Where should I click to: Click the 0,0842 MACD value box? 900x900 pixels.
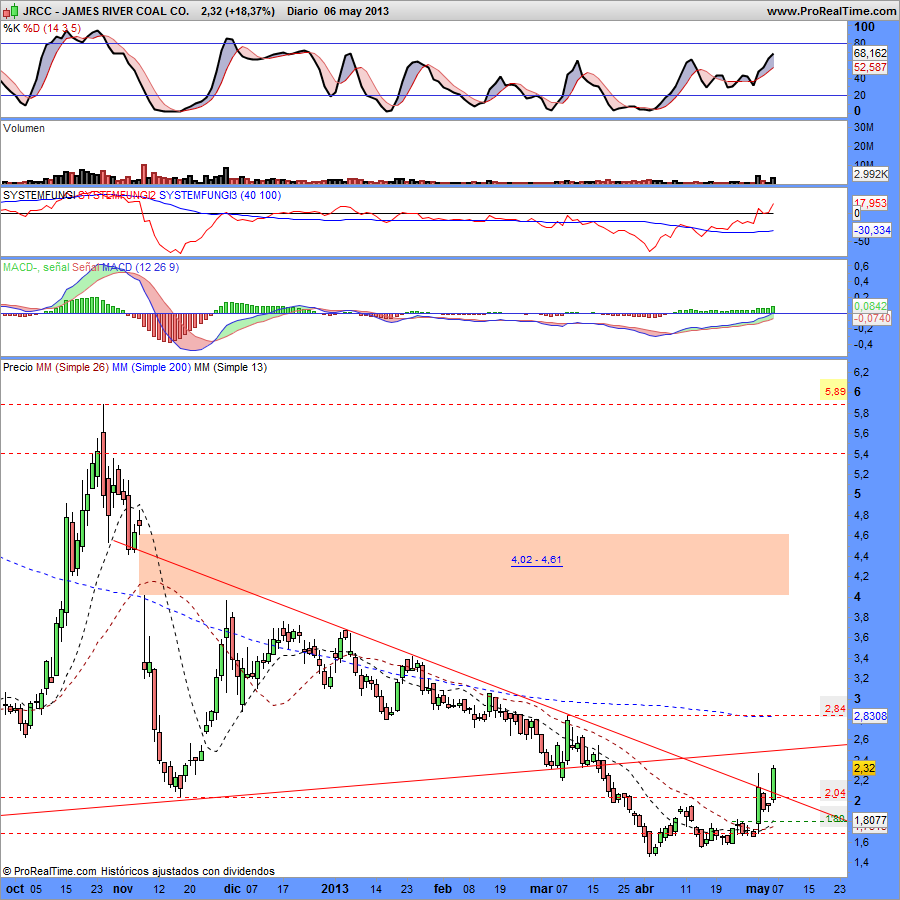[x=870, y=306]
